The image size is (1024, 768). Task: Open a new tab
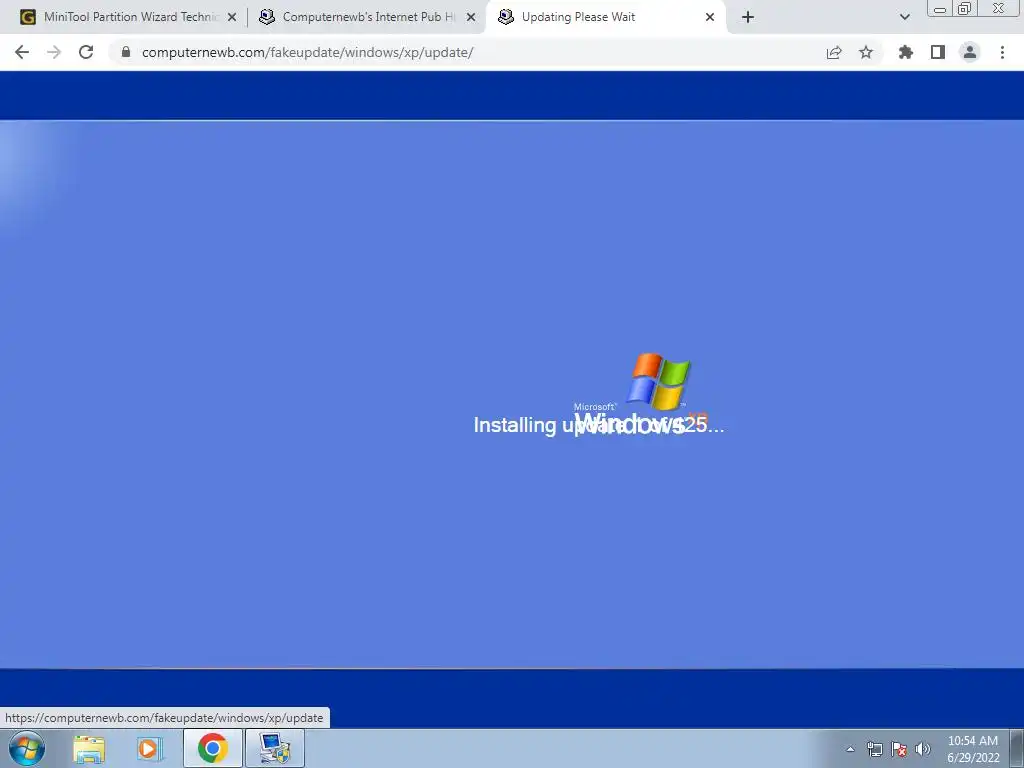(x=748, y=17)
